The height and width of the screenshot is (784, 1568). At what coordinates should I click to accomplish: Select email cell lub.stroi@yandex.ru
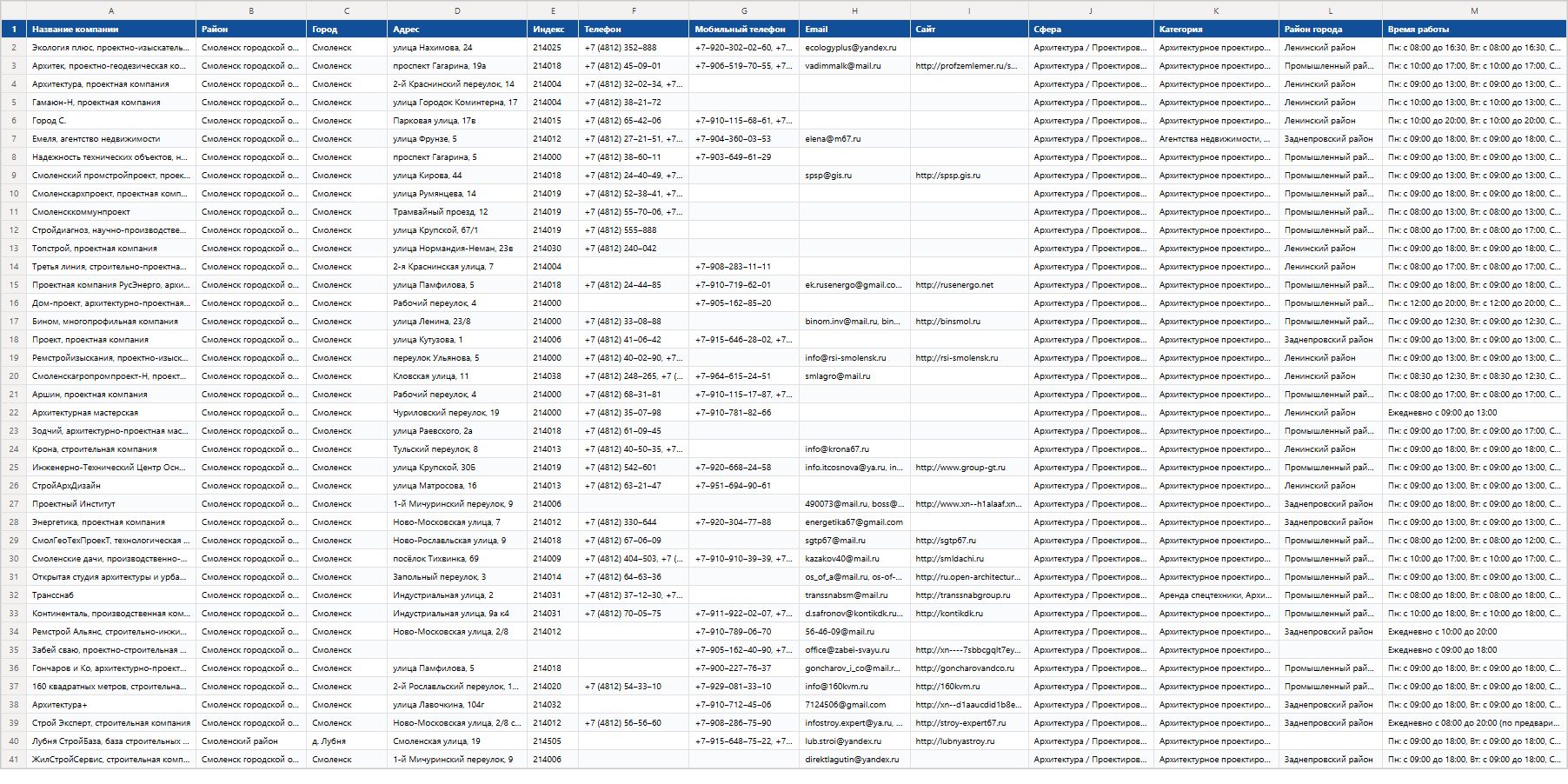(x=854, y=741)
